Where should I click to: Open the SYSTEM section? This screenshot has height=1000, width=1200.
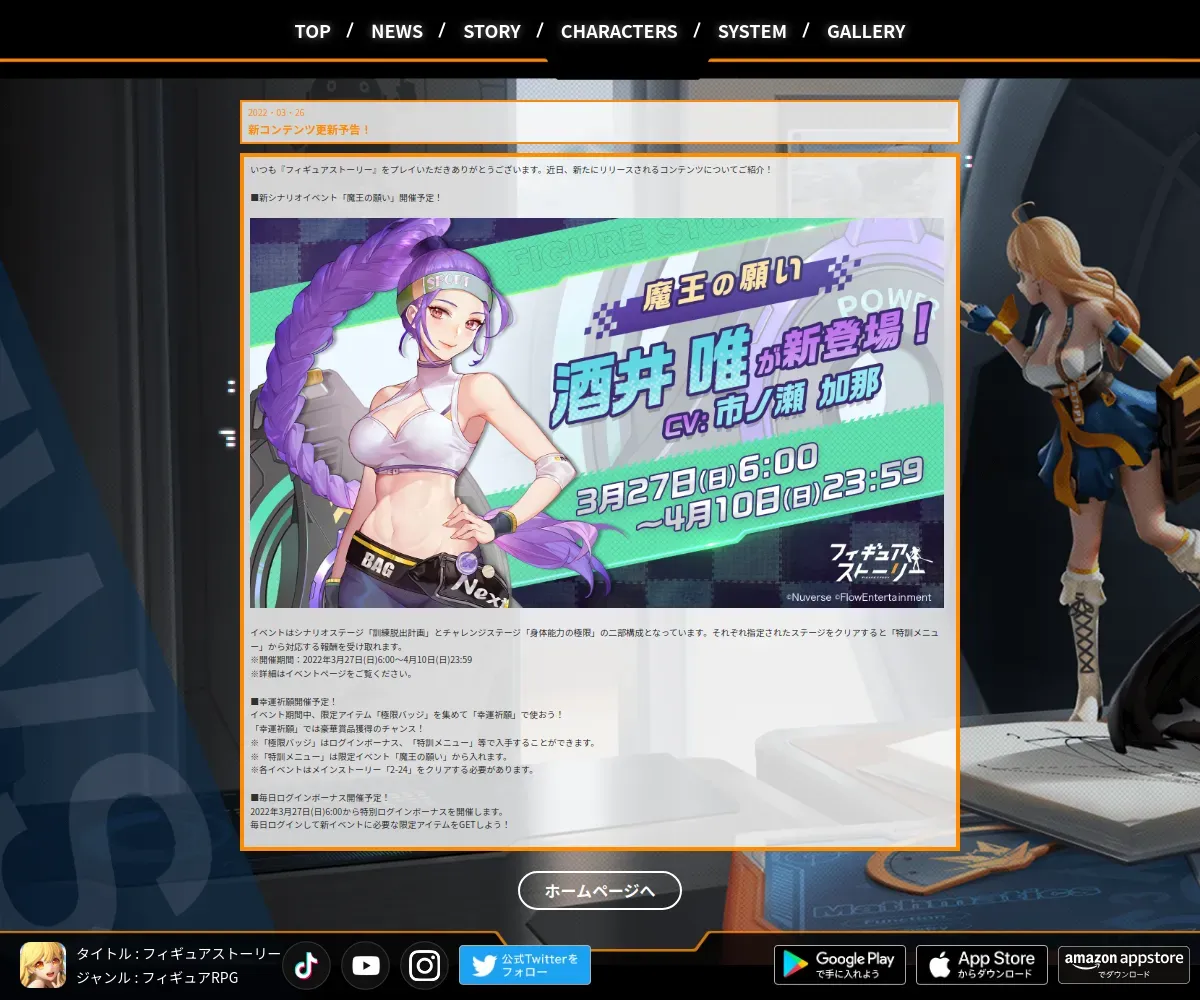(752, 31)
